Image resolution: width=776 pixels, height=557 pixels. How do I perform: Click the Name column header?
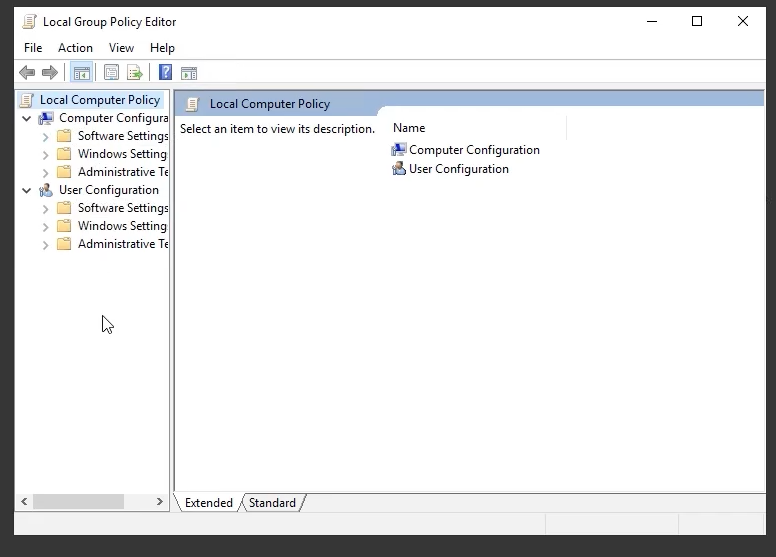coord(409,128)
